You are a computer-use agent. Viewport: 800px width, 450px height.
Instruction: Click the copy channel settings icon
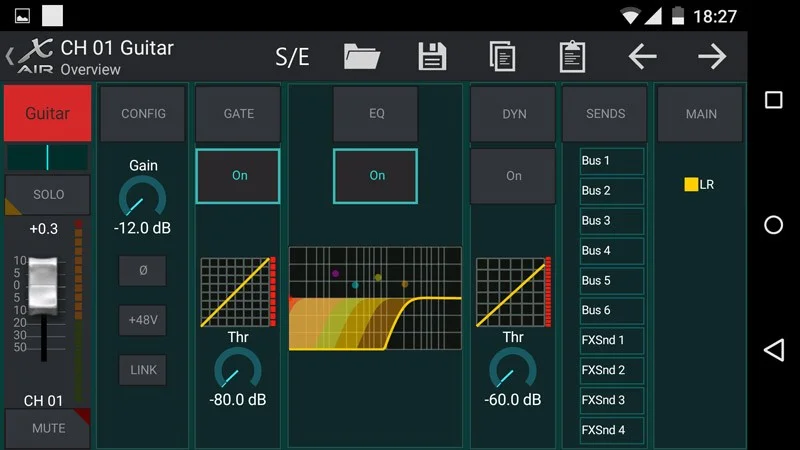502,56
